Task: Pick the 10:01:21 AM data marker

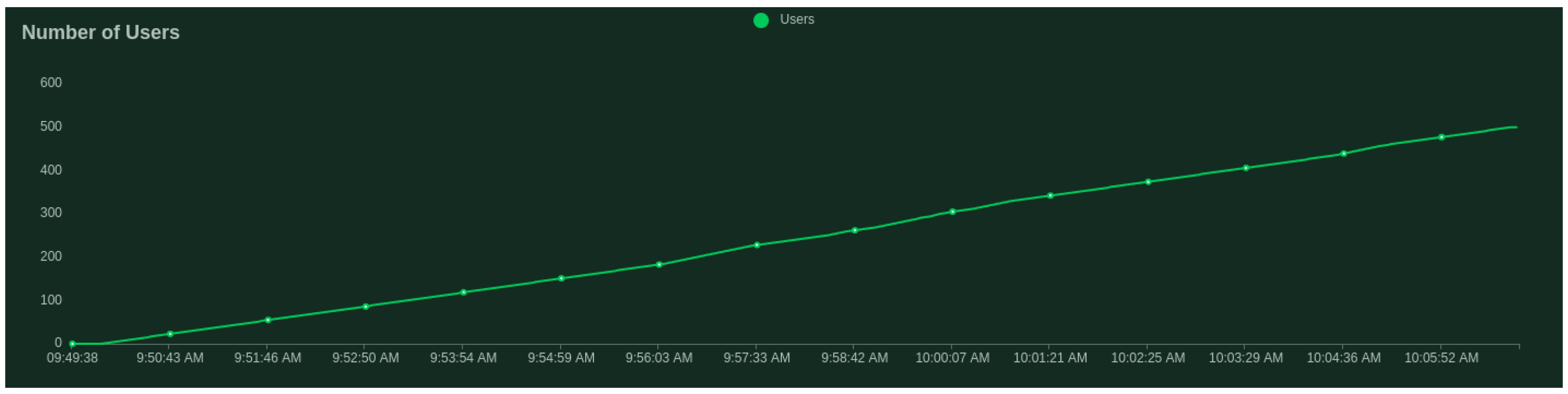Action: pos(1050,196)
